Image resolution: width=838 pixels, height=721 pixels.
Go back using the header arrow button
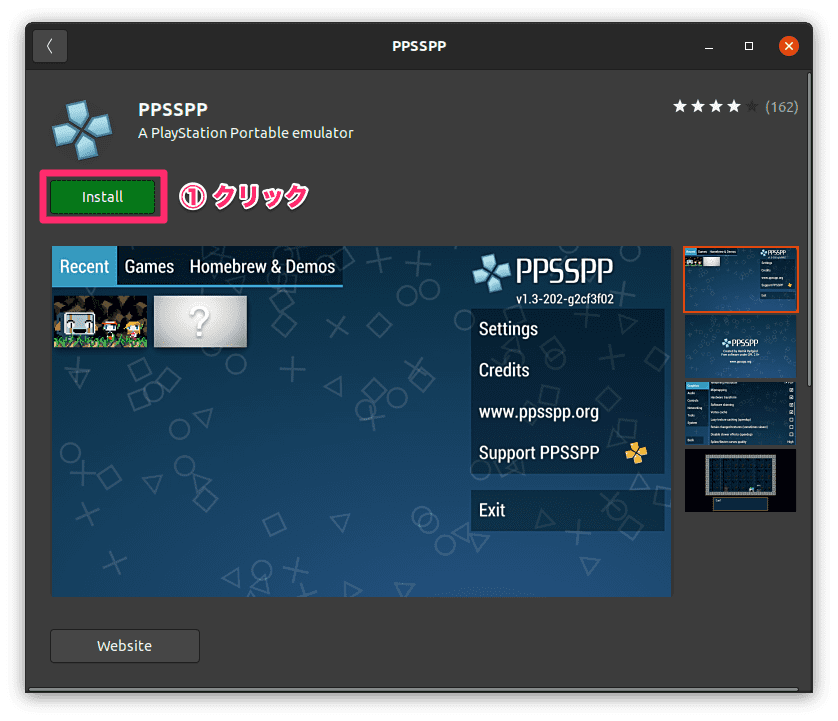click(50, 46)
